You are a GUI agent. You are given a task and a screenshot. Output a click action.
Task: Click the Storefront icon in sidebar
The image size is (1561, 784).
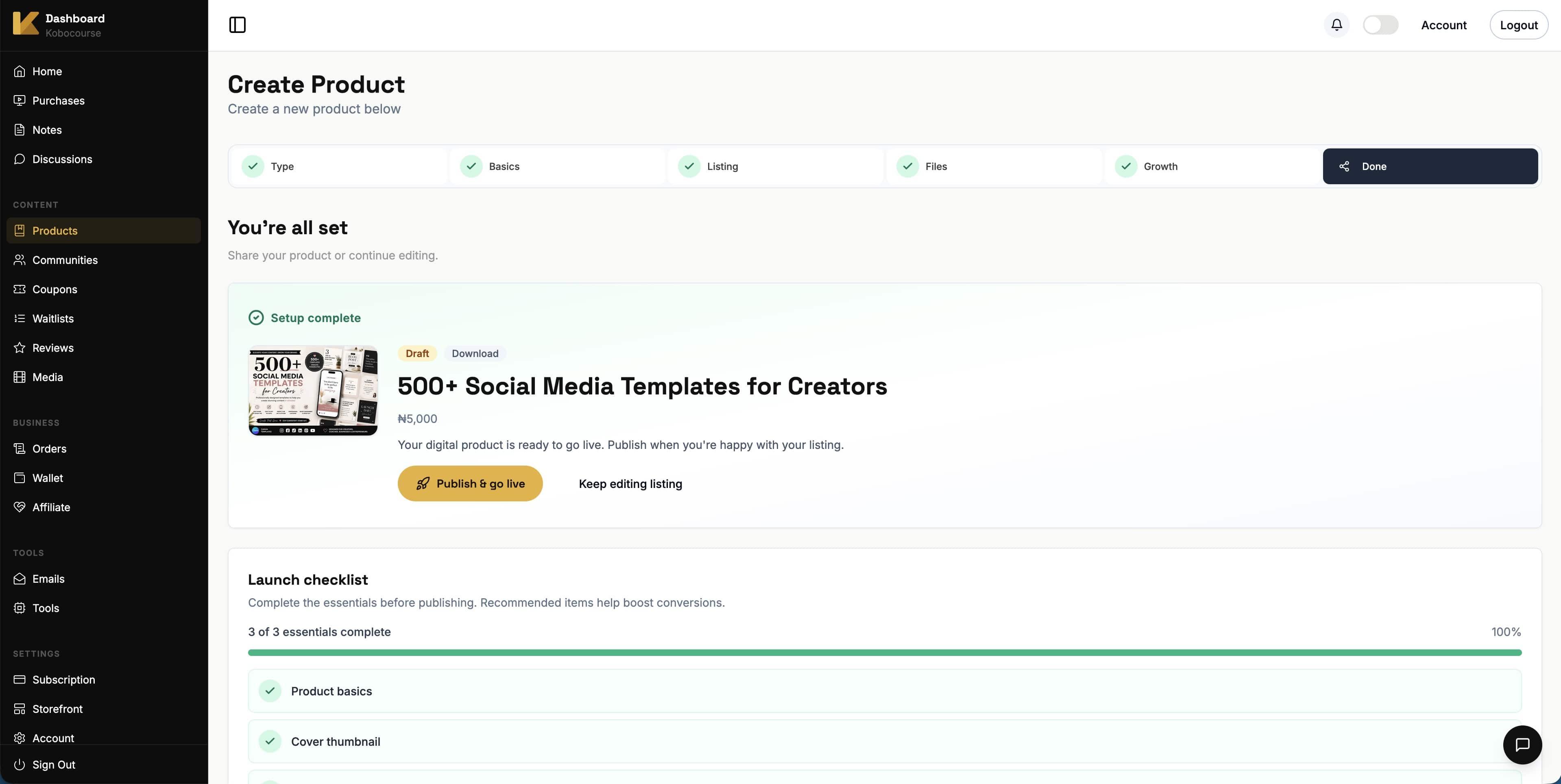pyautogui.click(x=20, y=709)
